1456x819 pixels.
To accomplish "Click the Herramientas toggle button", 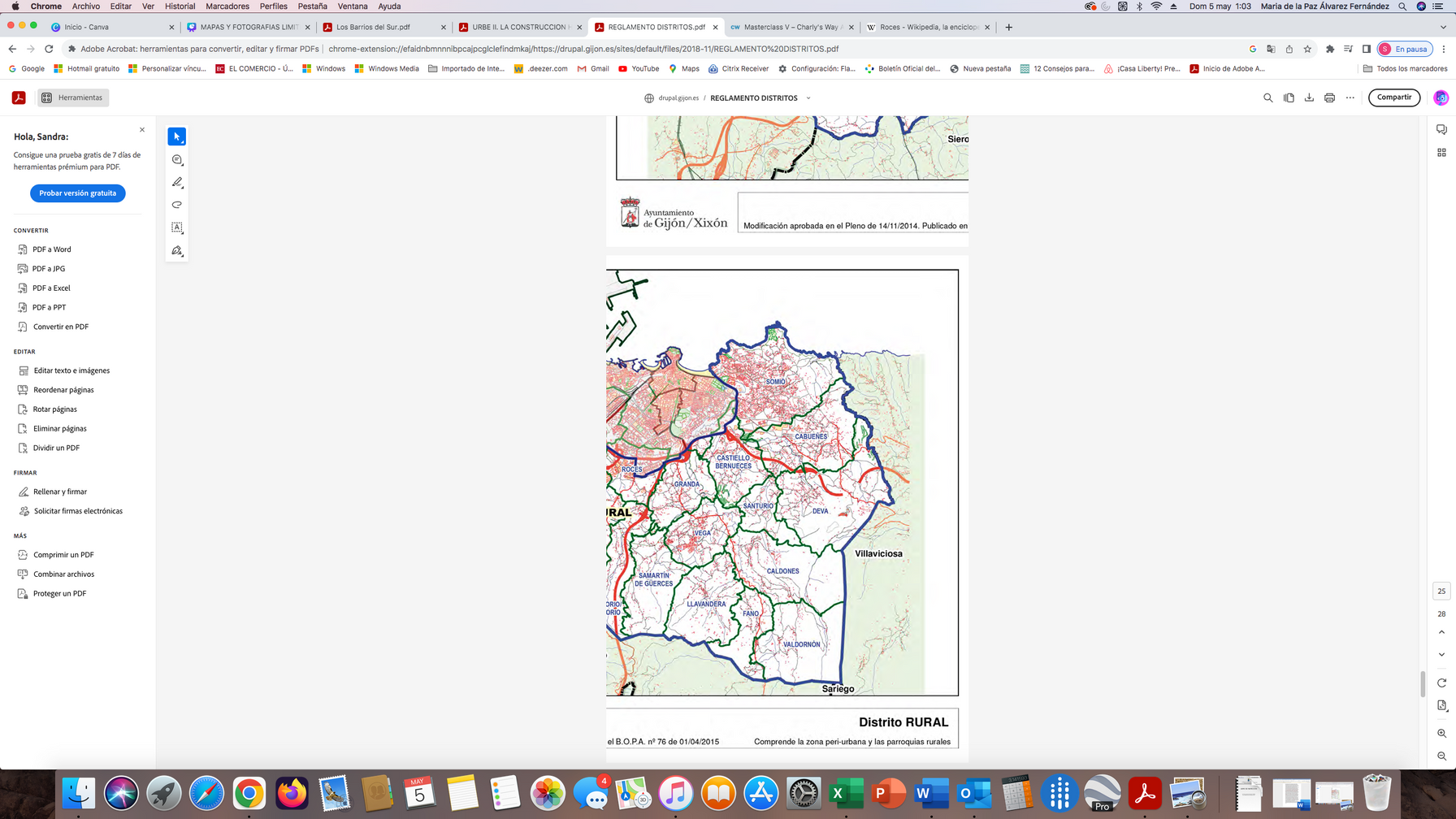I will pos(73,97).
